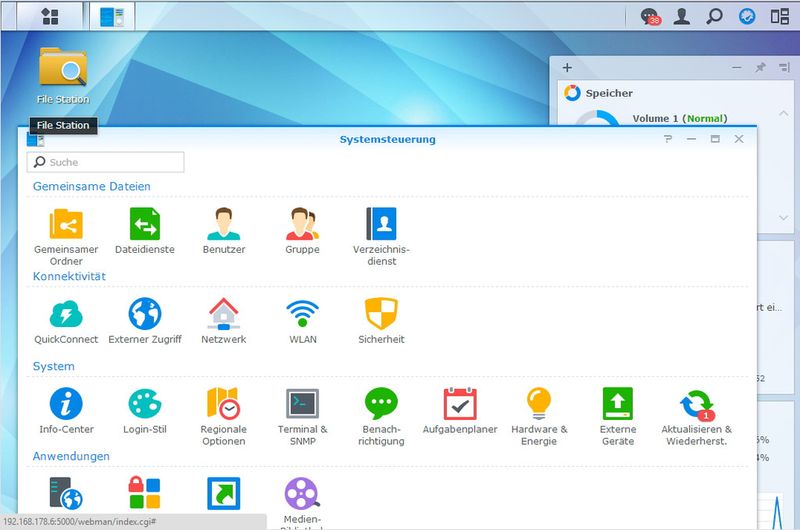Open the main menu grid button
The height and width of the screenshot is (530, 800).
pyautogui.click(x=49, y=16)
